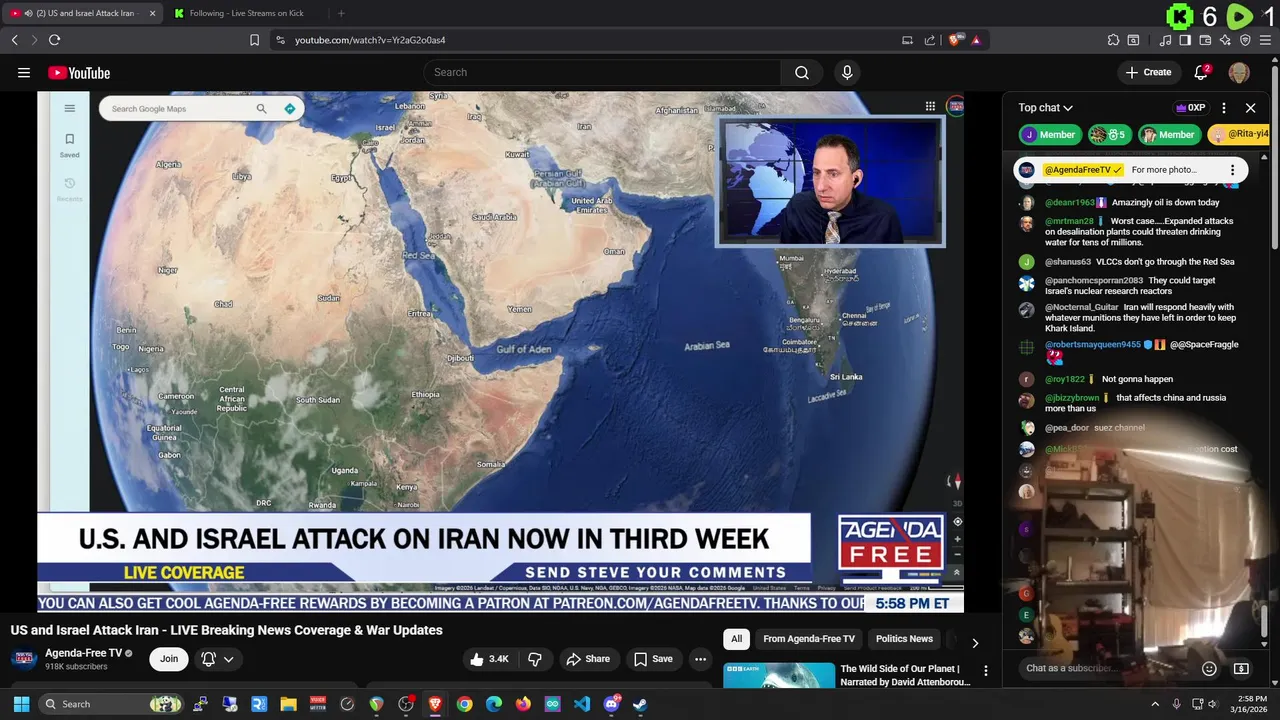Open a new browser tab

click(x=341, y=13)
